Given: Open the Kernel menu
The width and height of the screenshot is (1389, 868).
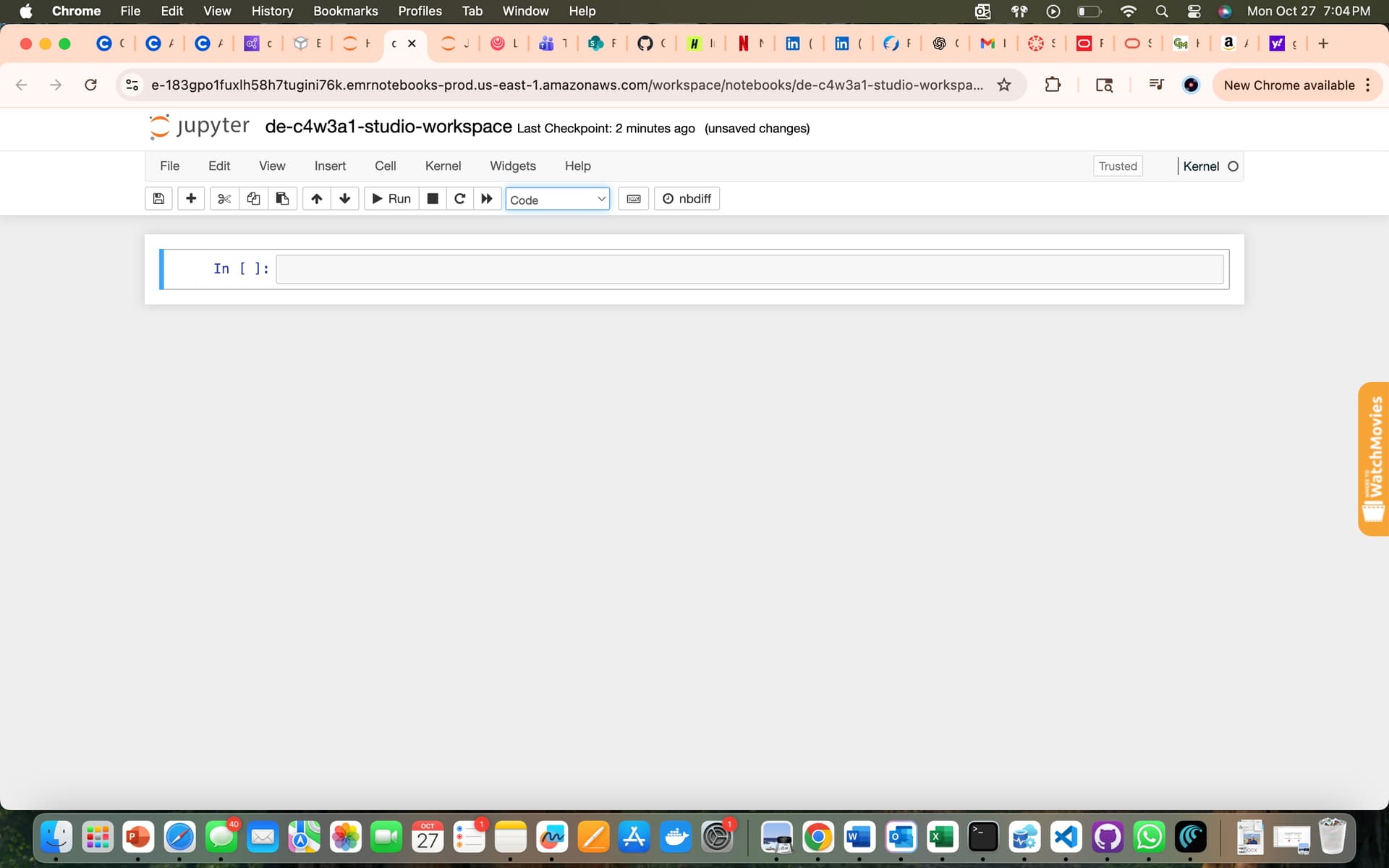Looking at the screenshot, I should tap(443, 166).
